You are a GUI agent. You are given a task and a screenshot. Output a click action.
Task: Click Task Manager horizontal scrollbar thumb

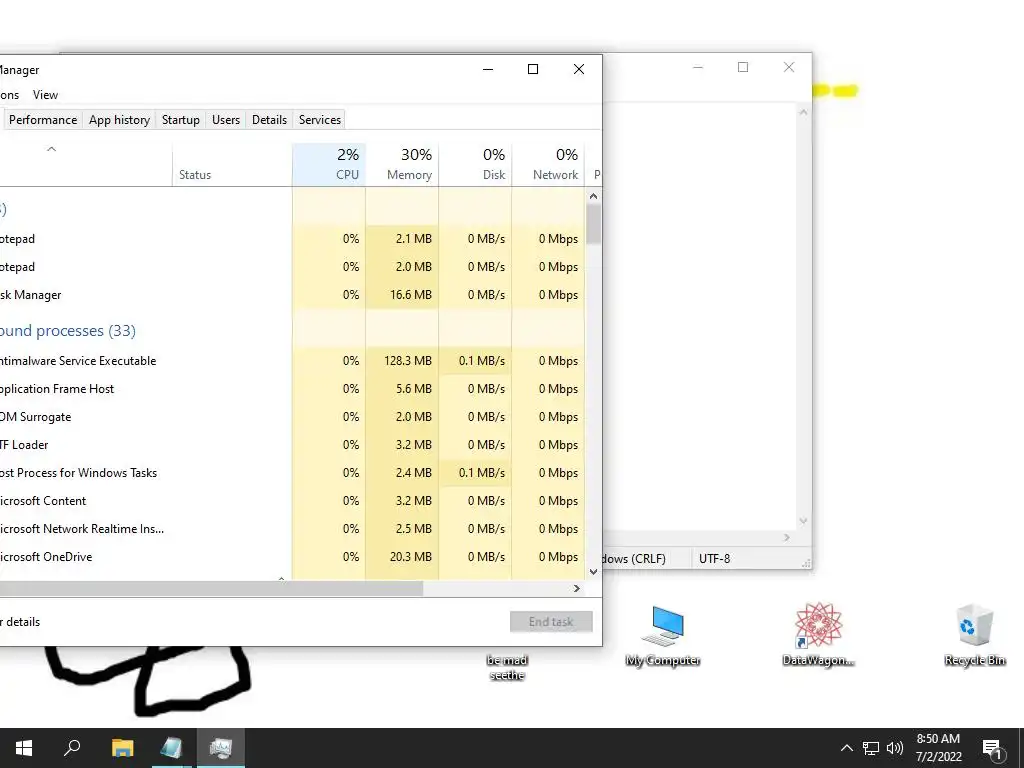click(212, 588)
